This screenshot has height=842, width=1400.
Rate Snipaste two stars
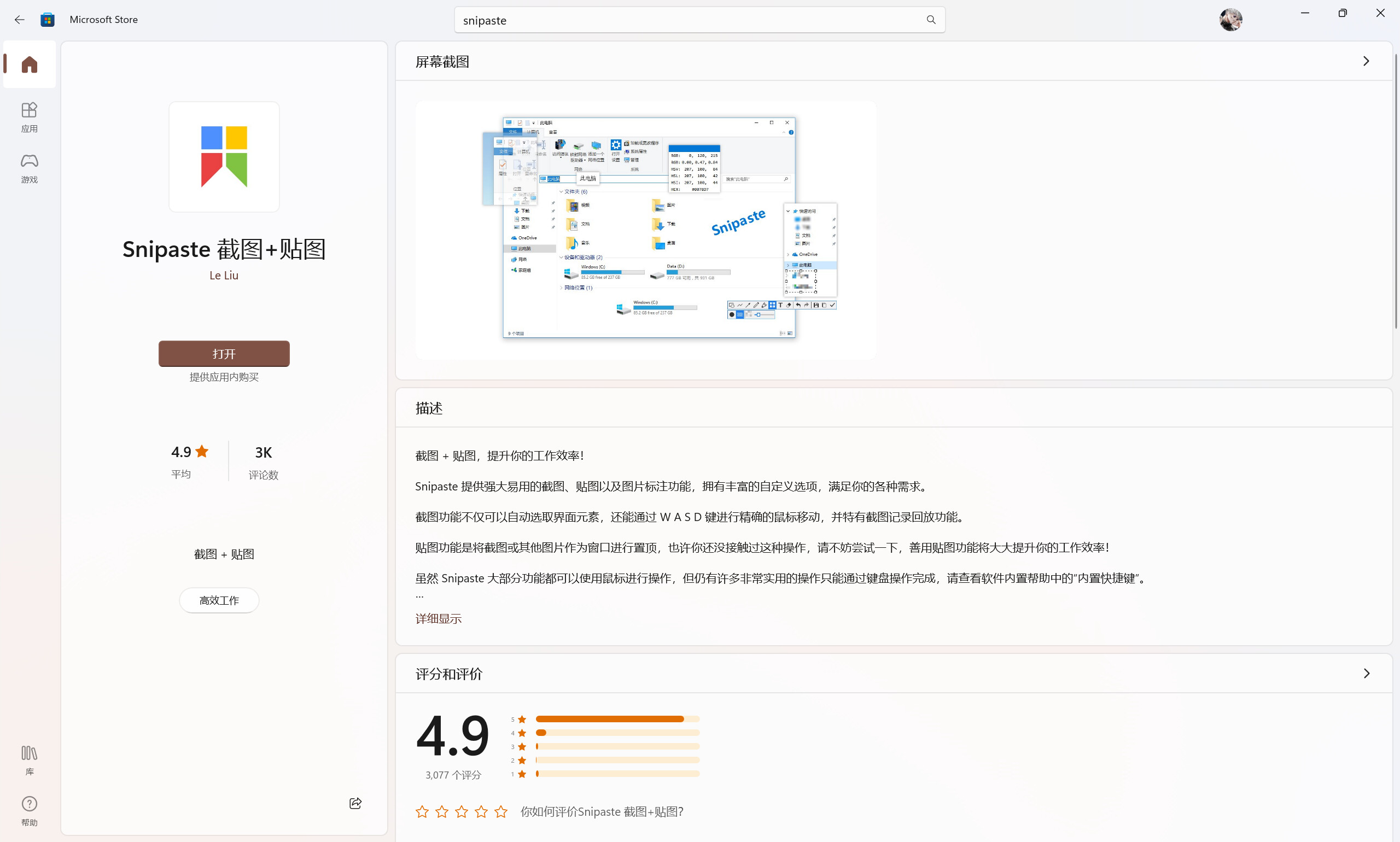tap(442, 811)
